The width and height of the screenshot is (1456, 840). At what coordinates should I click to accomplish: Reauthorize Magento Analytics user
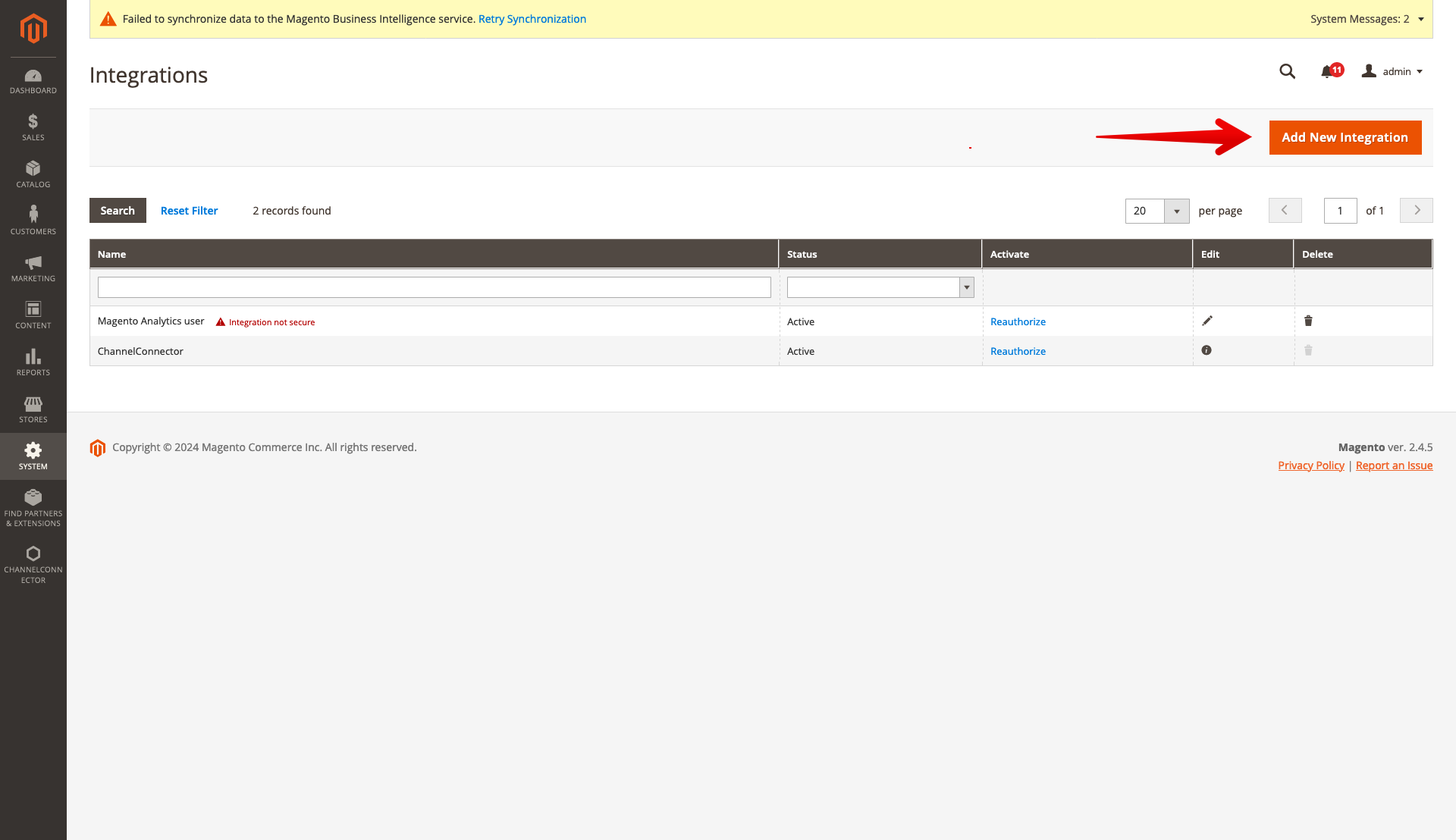[x=1018, y=321]
